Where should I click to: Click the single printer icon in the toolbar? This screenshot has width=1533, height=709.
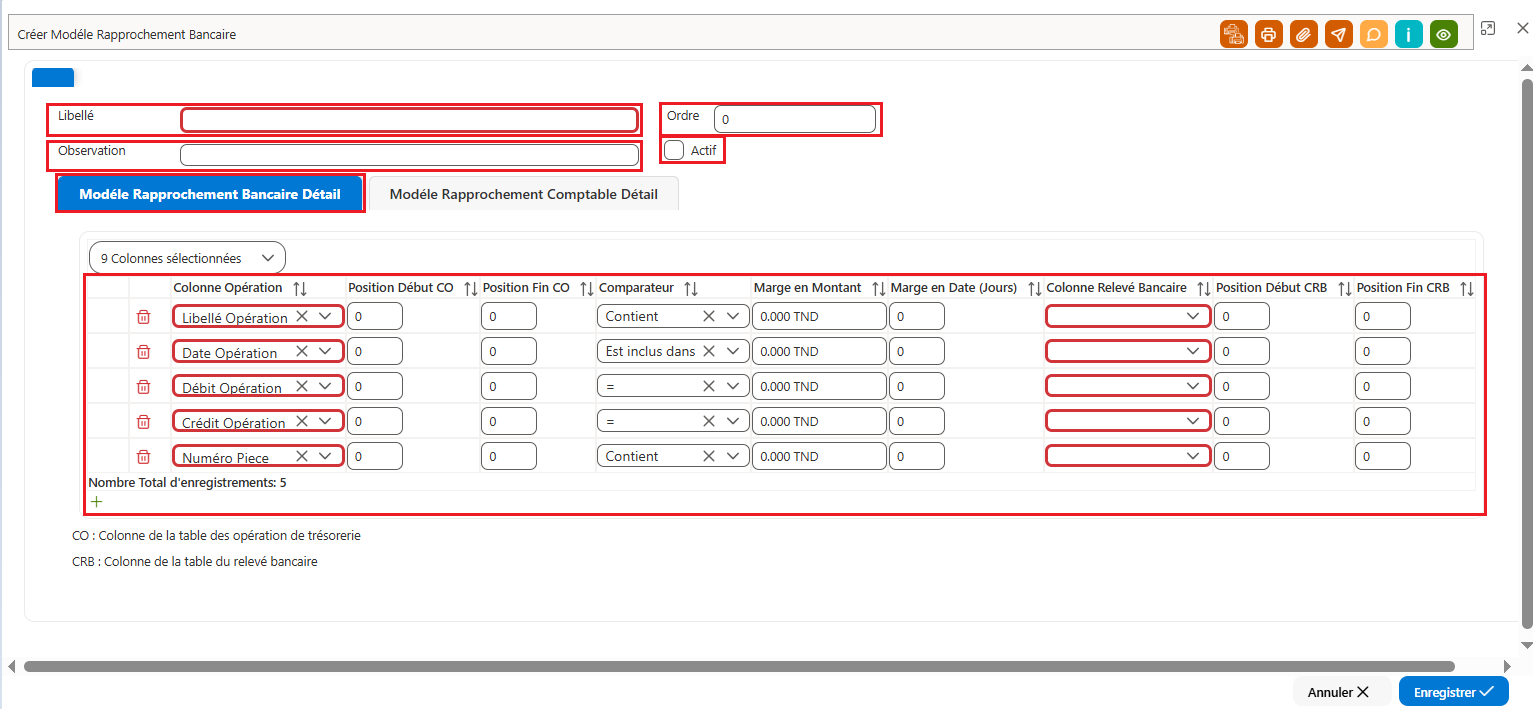click(x=1269, y=34)
